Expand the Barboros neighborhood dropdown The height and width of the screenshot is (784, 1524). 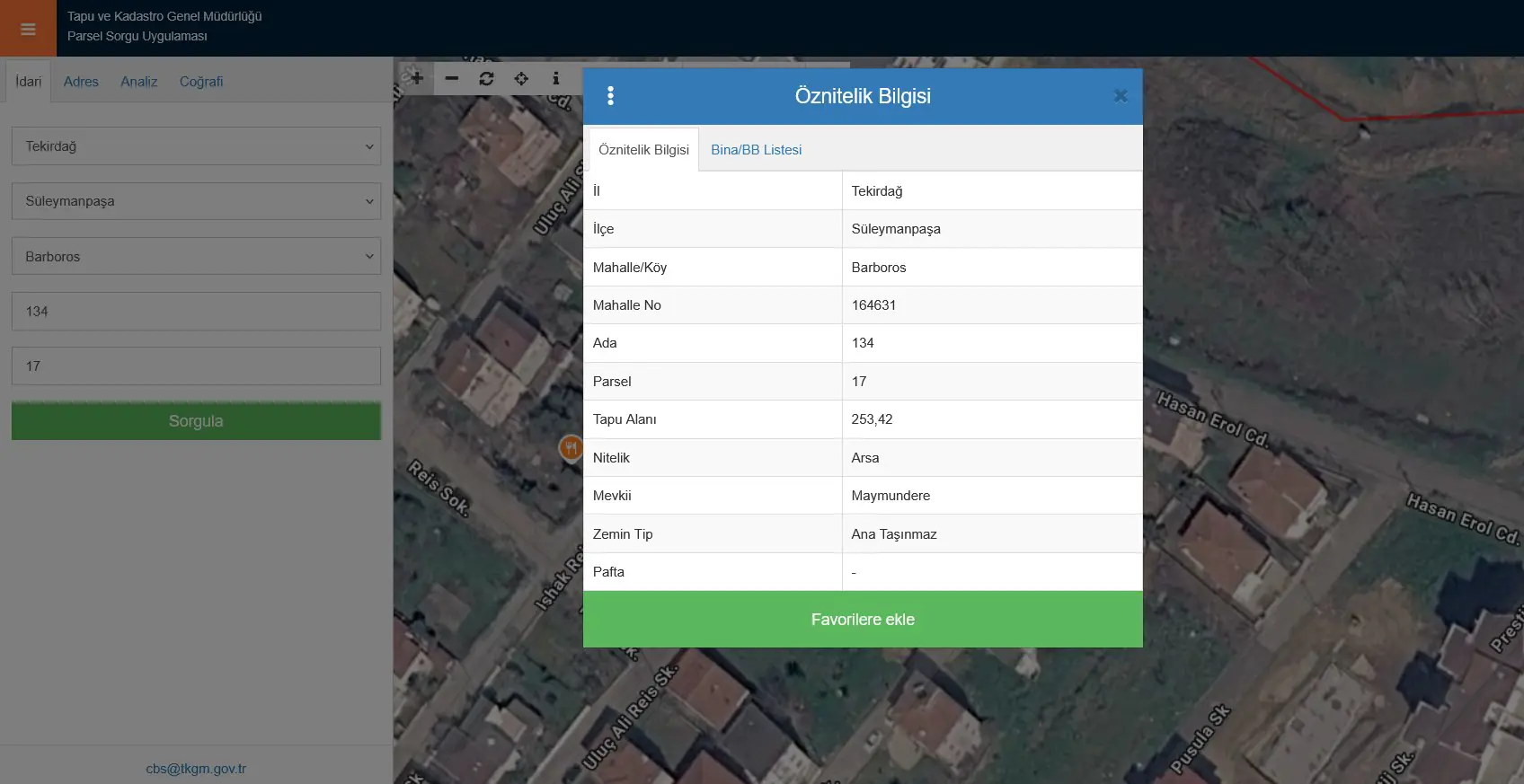196,256
